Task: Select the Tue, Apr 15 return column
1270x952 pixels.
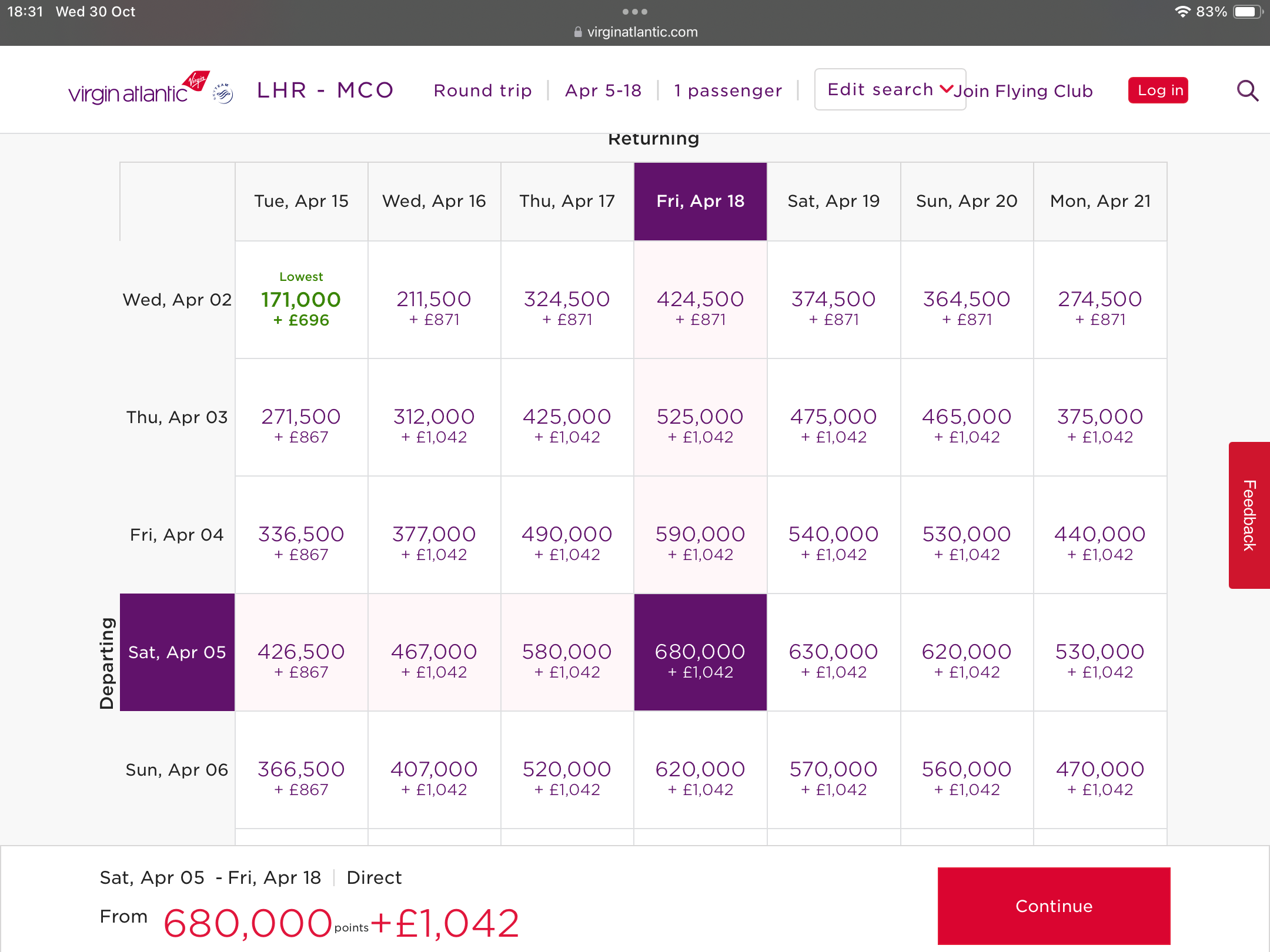Action: [302, 202]
